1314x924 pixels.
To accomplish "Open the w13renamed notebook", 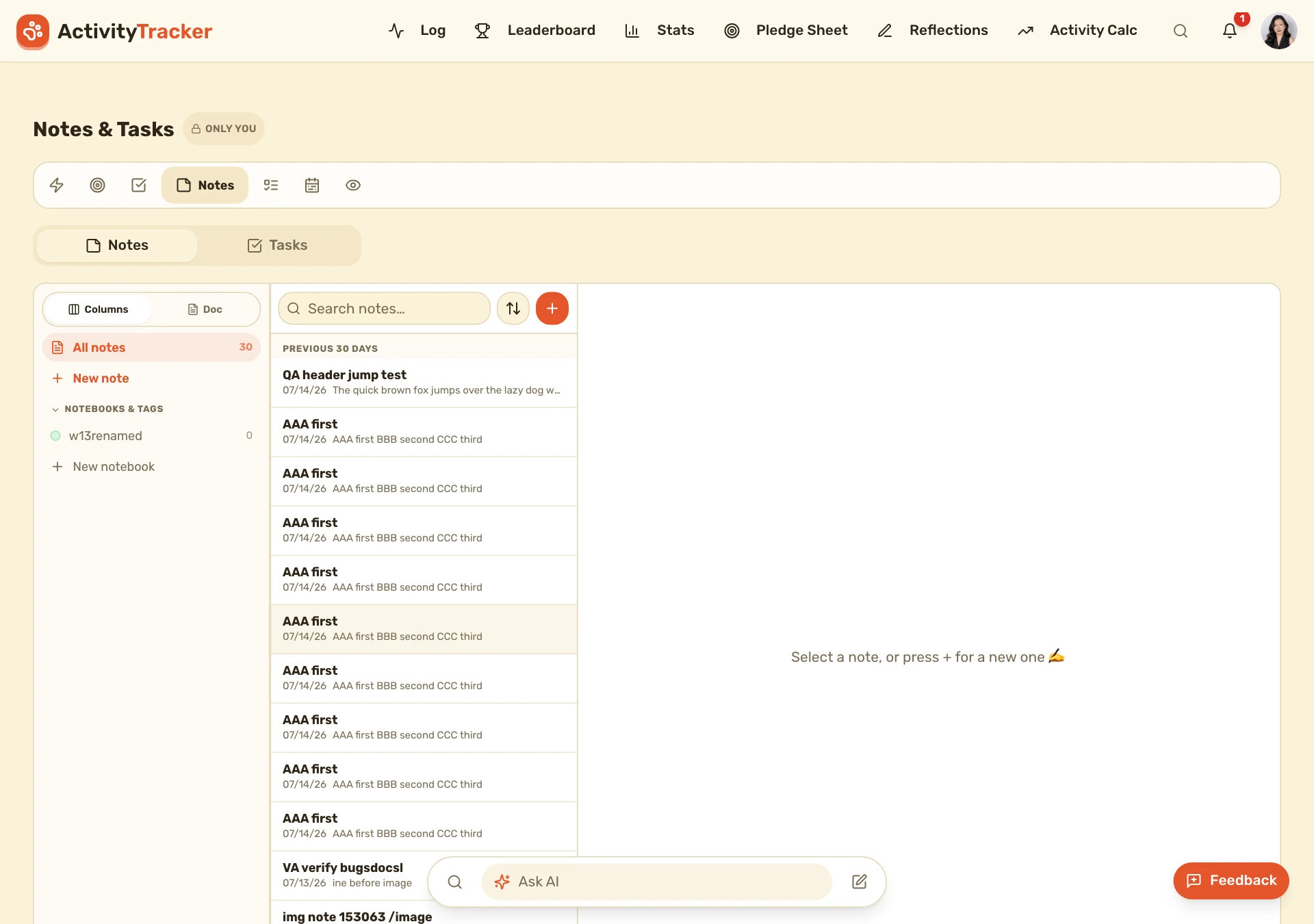I will tap(151, 436).
